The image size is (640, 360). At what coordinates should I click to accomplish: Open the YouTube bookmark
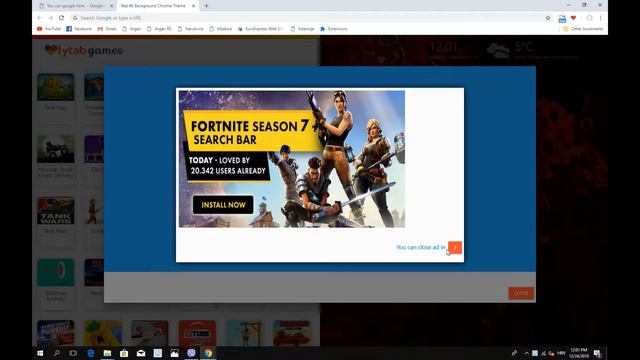coord(49,29)
